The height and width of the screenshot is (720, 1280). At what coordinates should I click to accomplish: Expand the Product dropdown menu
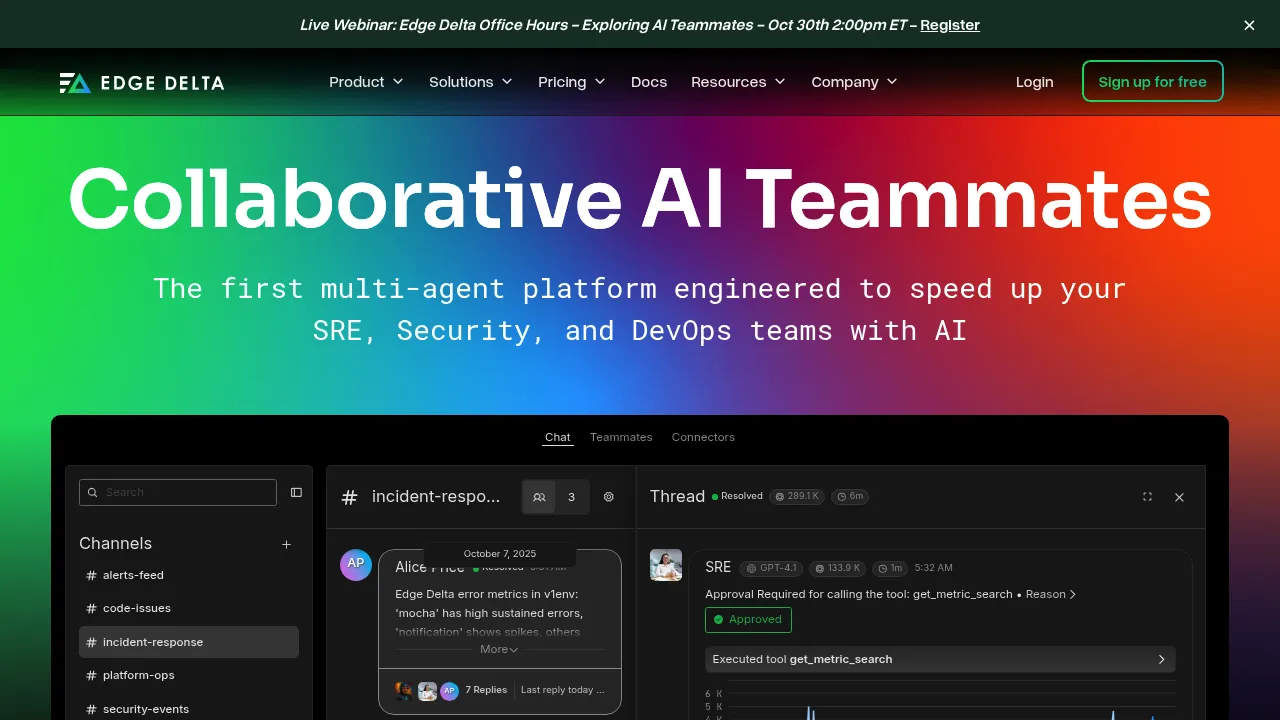coord(366,82)
